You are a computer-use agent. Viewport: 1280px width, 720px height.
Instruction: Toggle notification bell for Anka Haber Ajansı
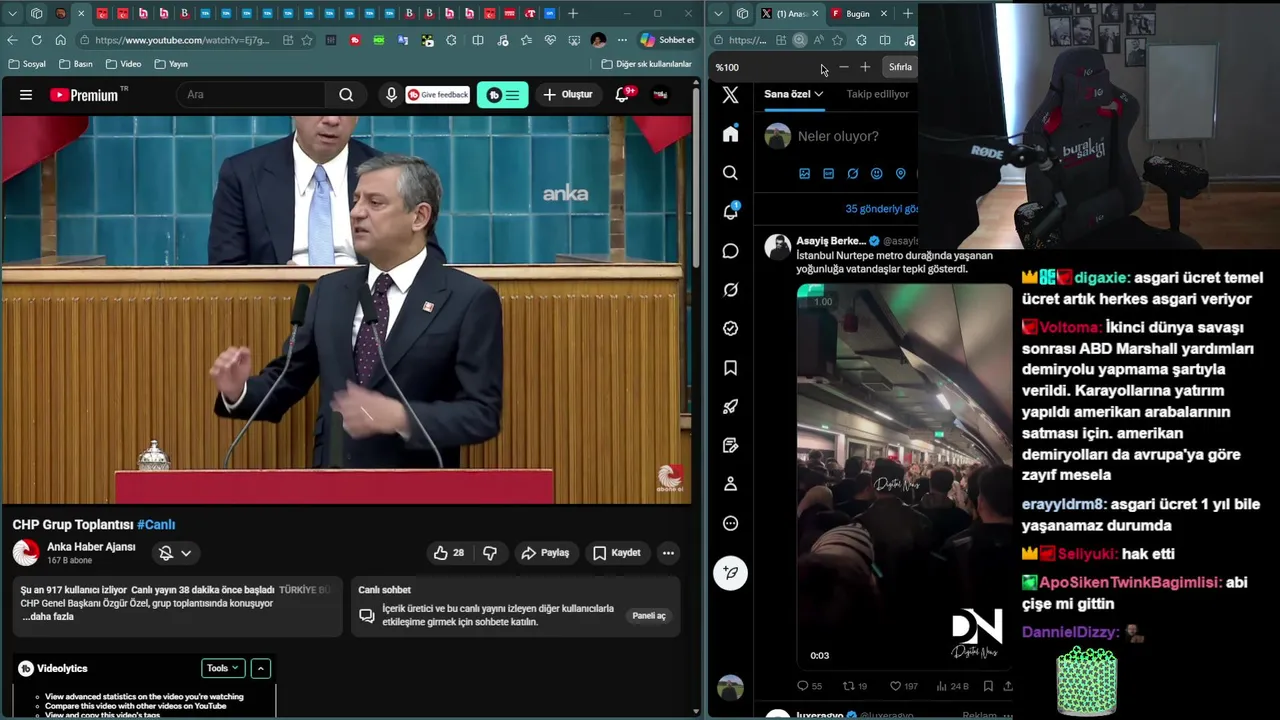(x=175, y=553)
